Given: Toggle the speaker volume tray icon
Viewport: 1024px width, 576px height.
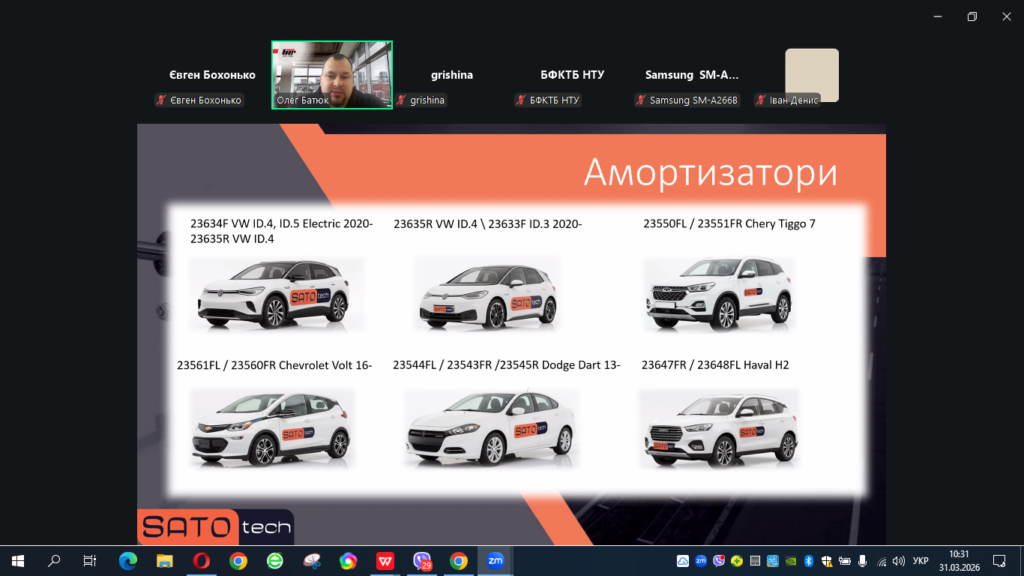Looking at the screenshot, I should 898,561.
